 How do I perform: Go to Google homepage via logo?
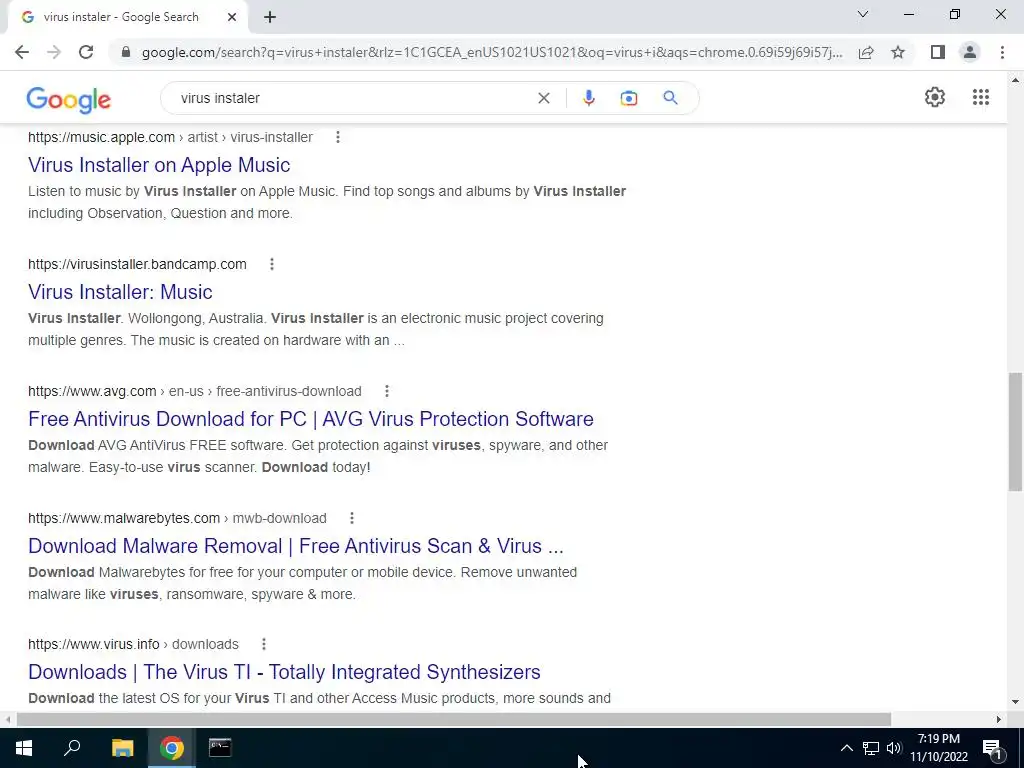point(69,99)
